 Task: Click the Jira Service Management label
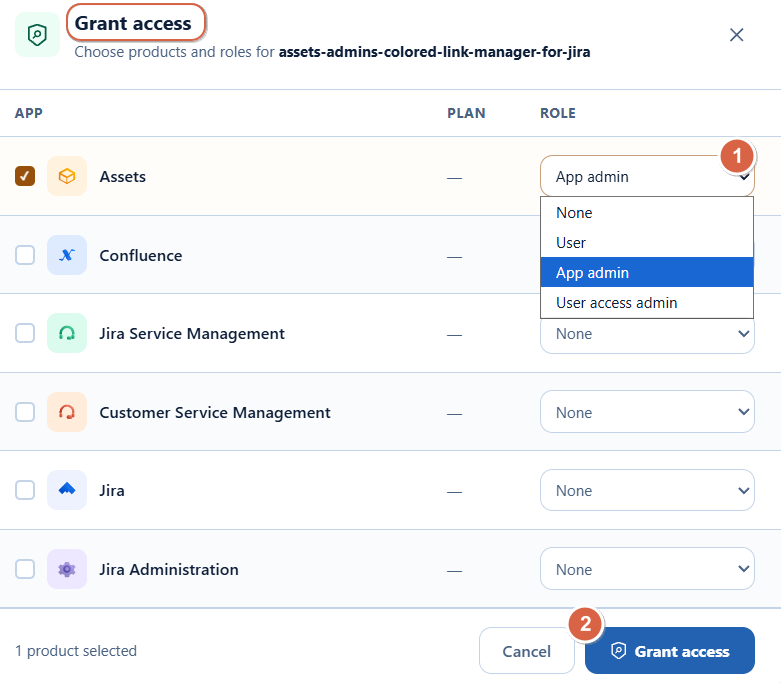(x=192, y=334)
